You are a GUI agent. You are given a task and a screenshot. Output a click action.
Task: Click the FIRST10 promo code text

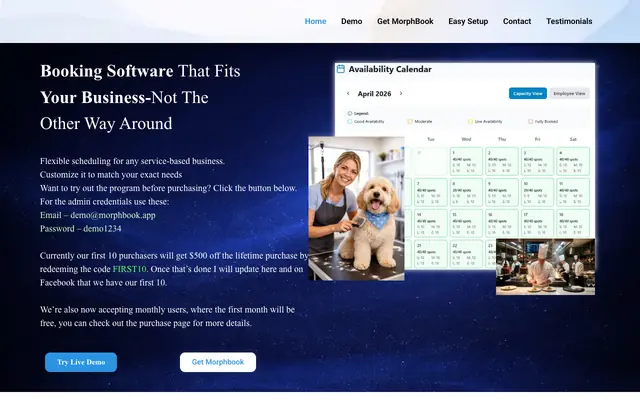click(129, 269)
